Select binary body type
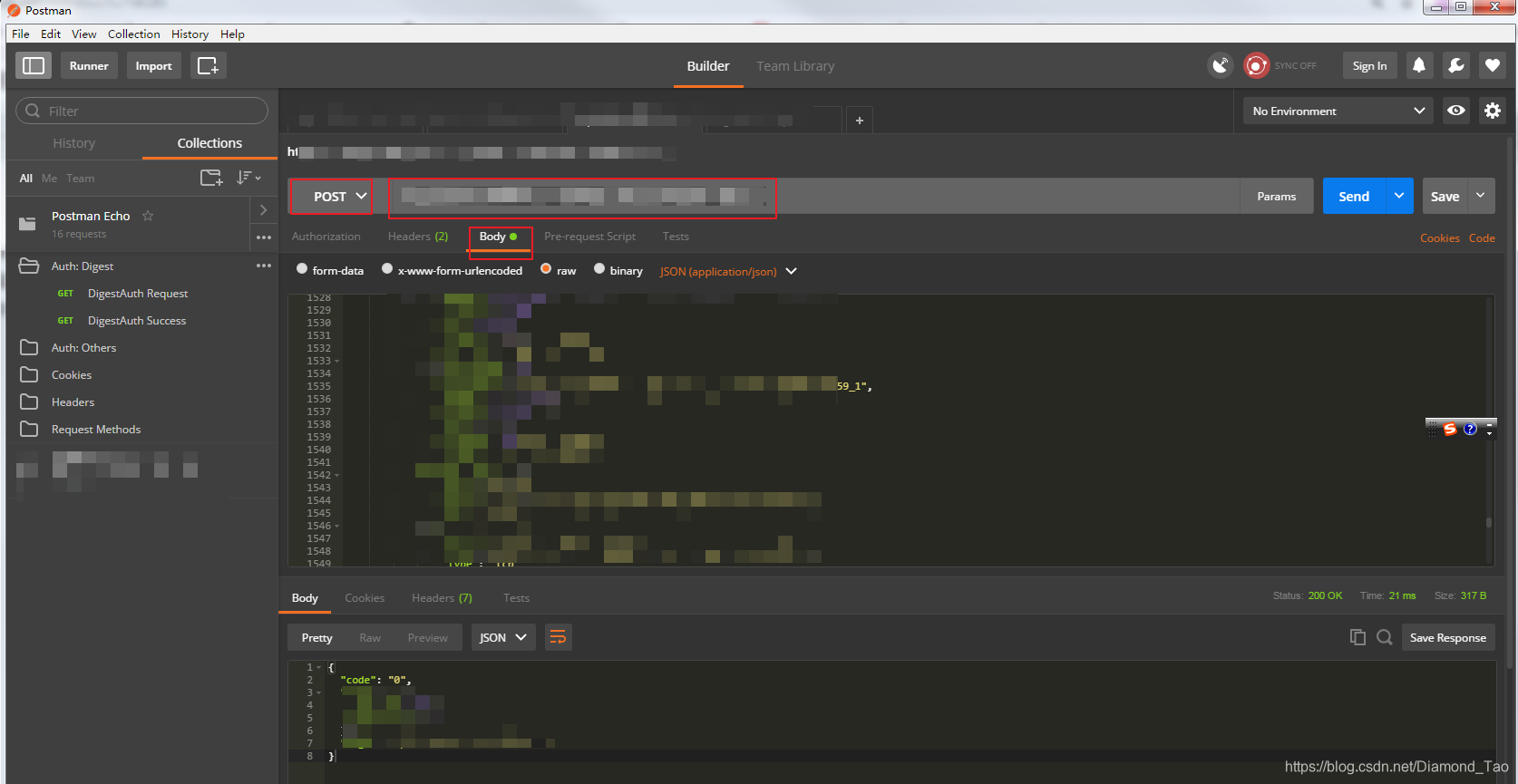 (599, 269)
